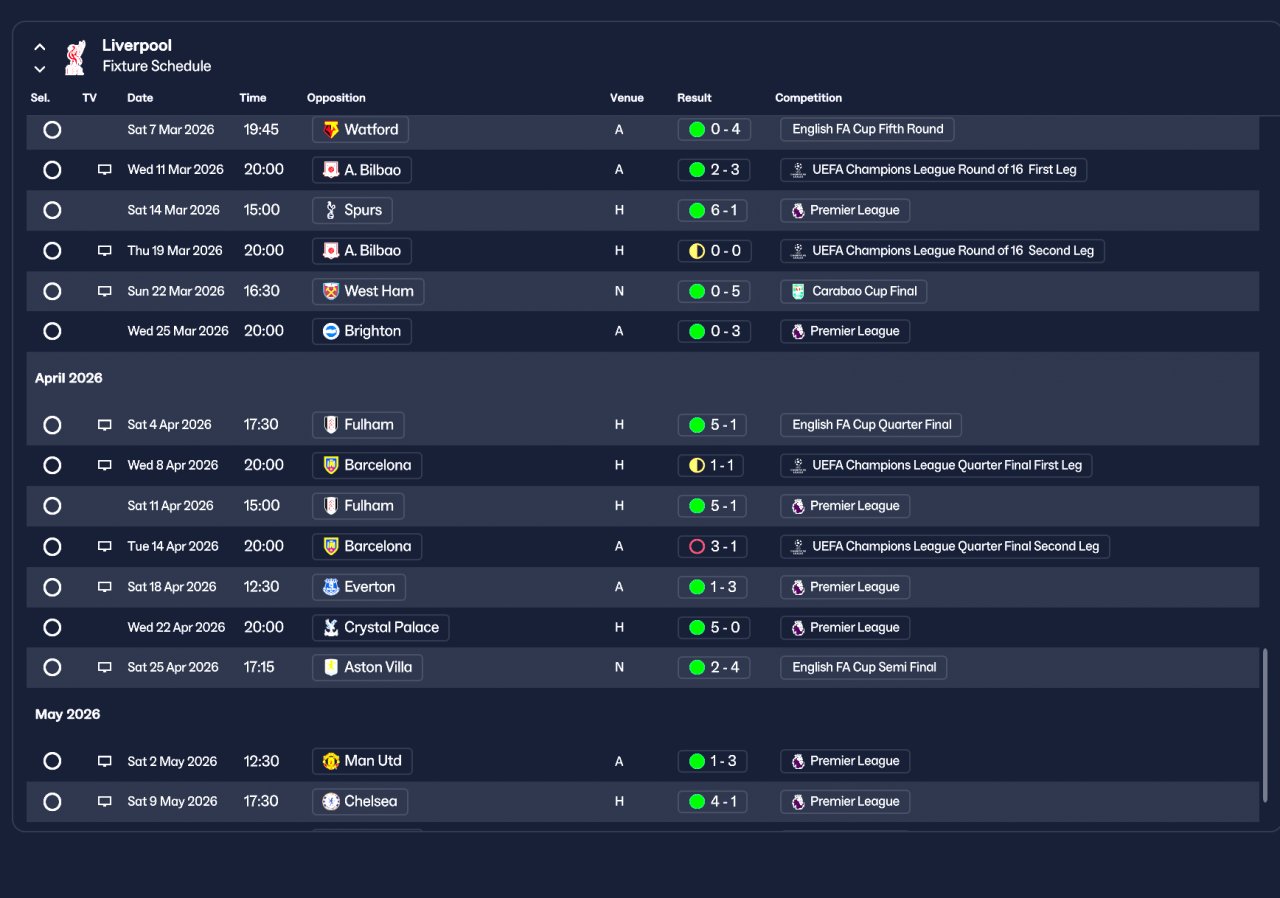This screenshot has width=1280, height=898.
Task: Open UEFA Champions League Quarter Final Second Leg
Action: pyautogui.click(x=945, y=546)
